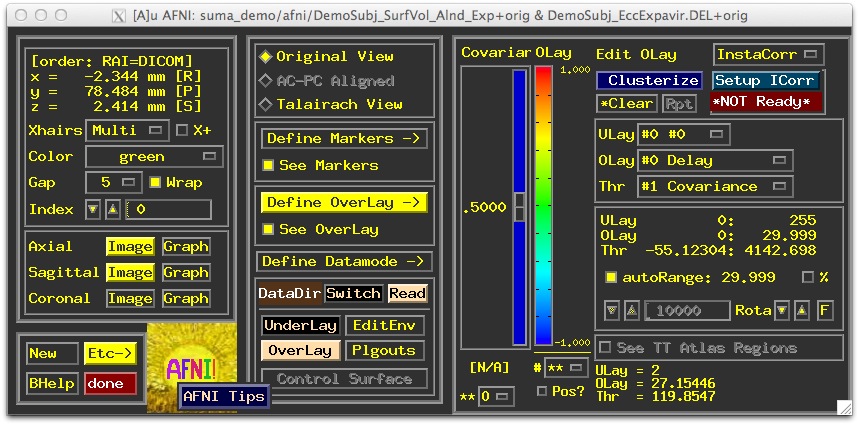This screenshot has height=425, width=859.
Task: Click the Index down arrow
Action: 93,210
